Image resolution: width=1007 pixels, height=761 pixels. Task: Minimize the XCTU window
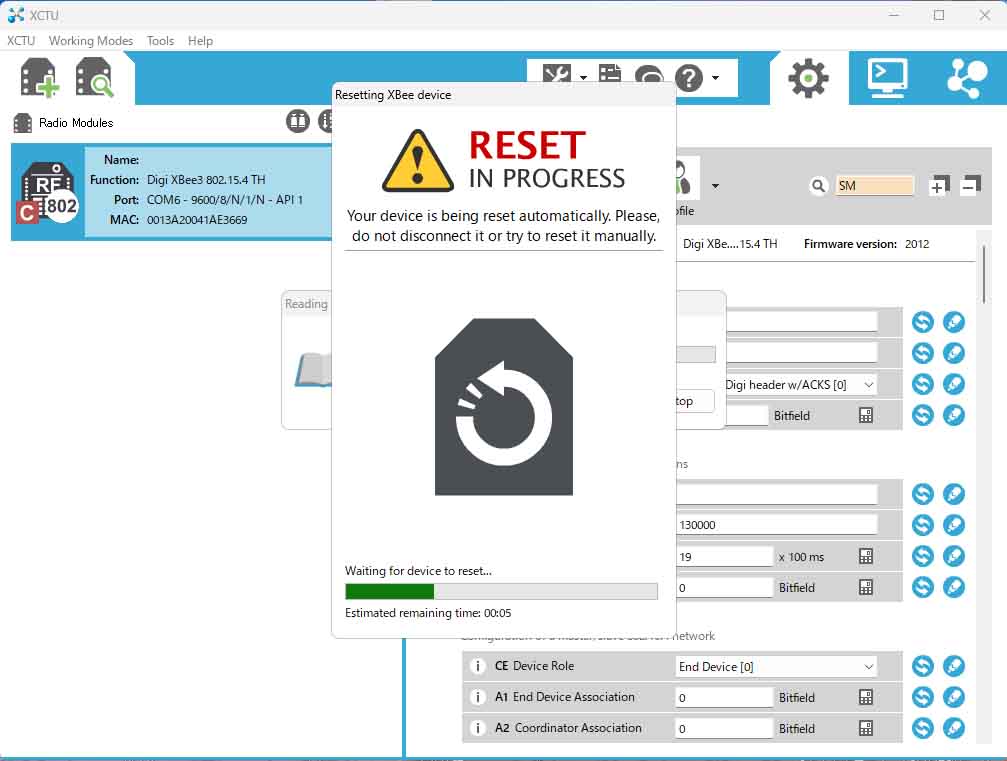[x=894, y=15]
